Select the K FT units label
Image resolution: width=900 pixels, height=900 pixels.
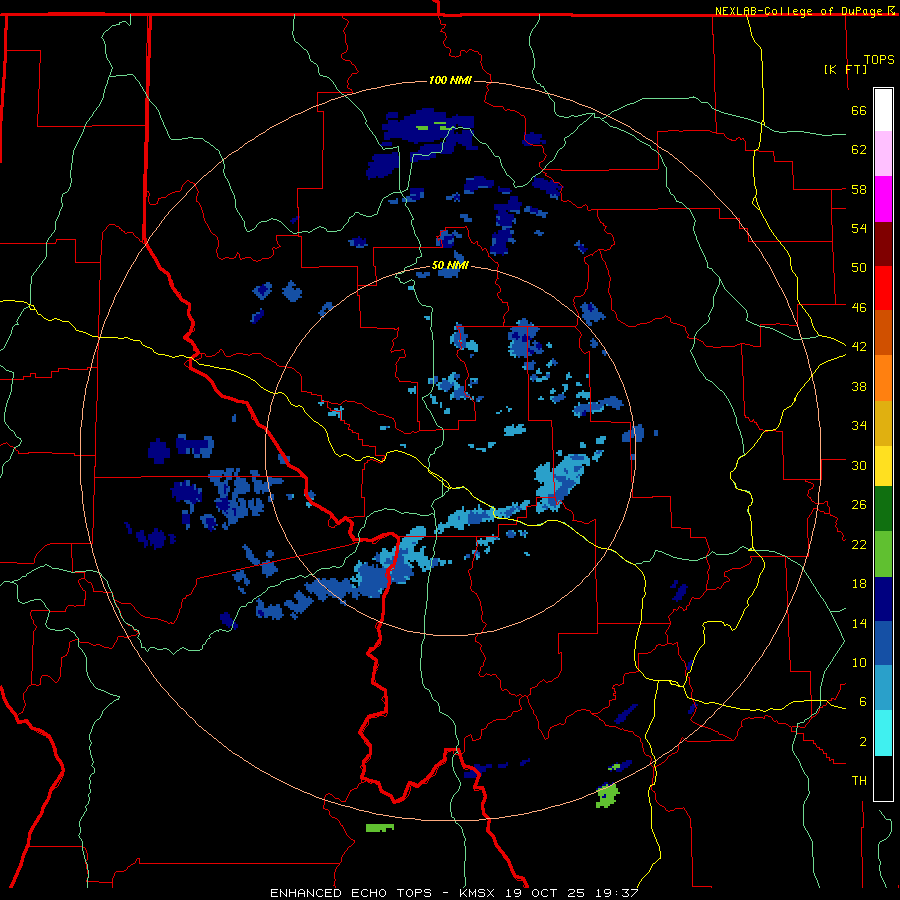tap(845, 69)
